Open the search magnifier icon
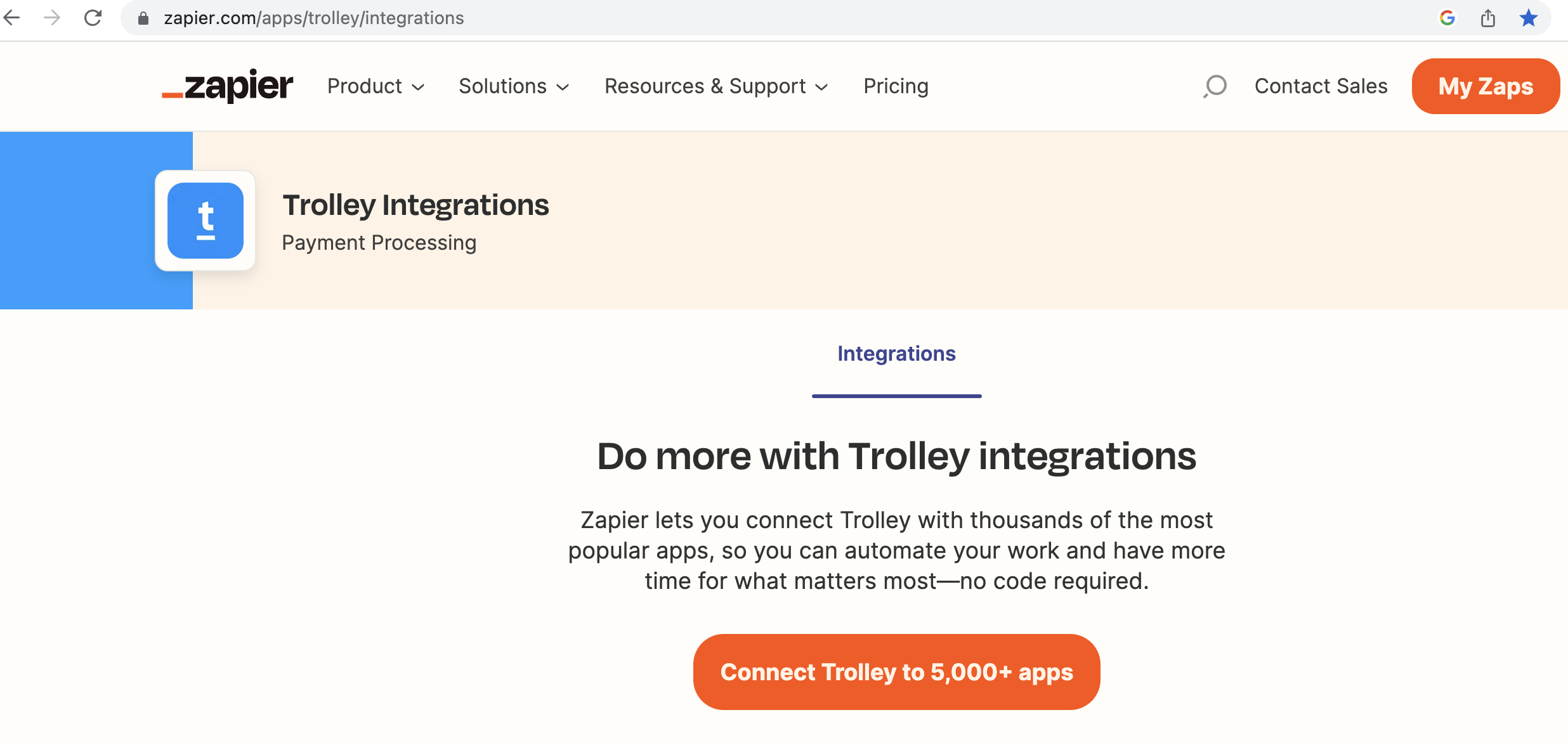Screen dimensions: 1568x743 (1215, 86)
